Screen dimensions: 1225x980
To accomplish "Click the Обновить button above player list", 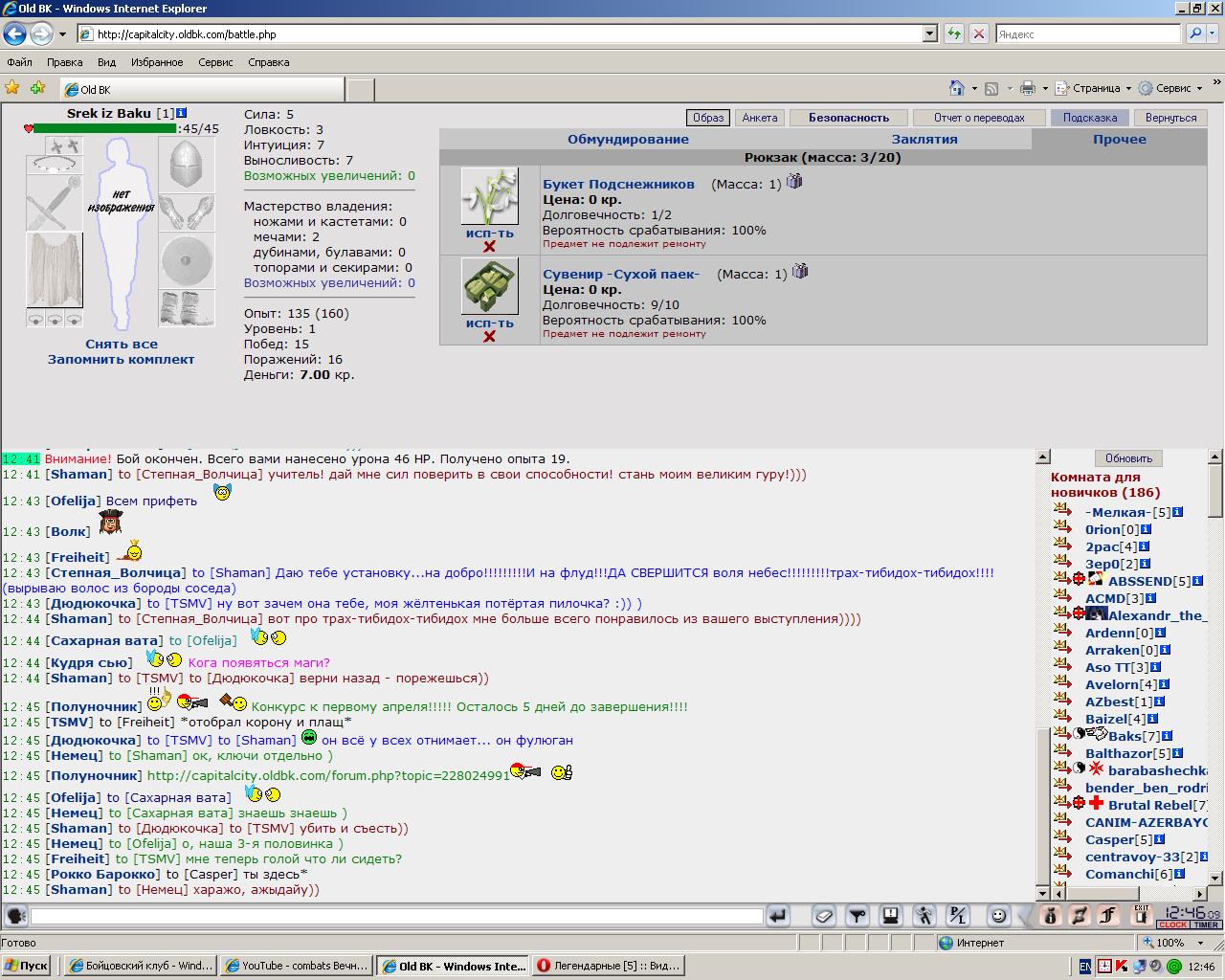I will [x=1128, y=457].
